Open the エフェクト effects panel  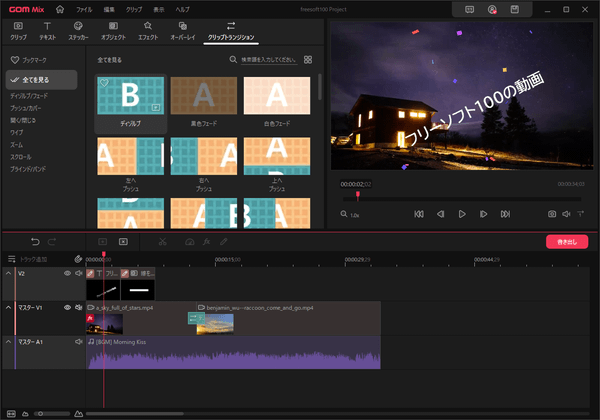coord(148,30)
